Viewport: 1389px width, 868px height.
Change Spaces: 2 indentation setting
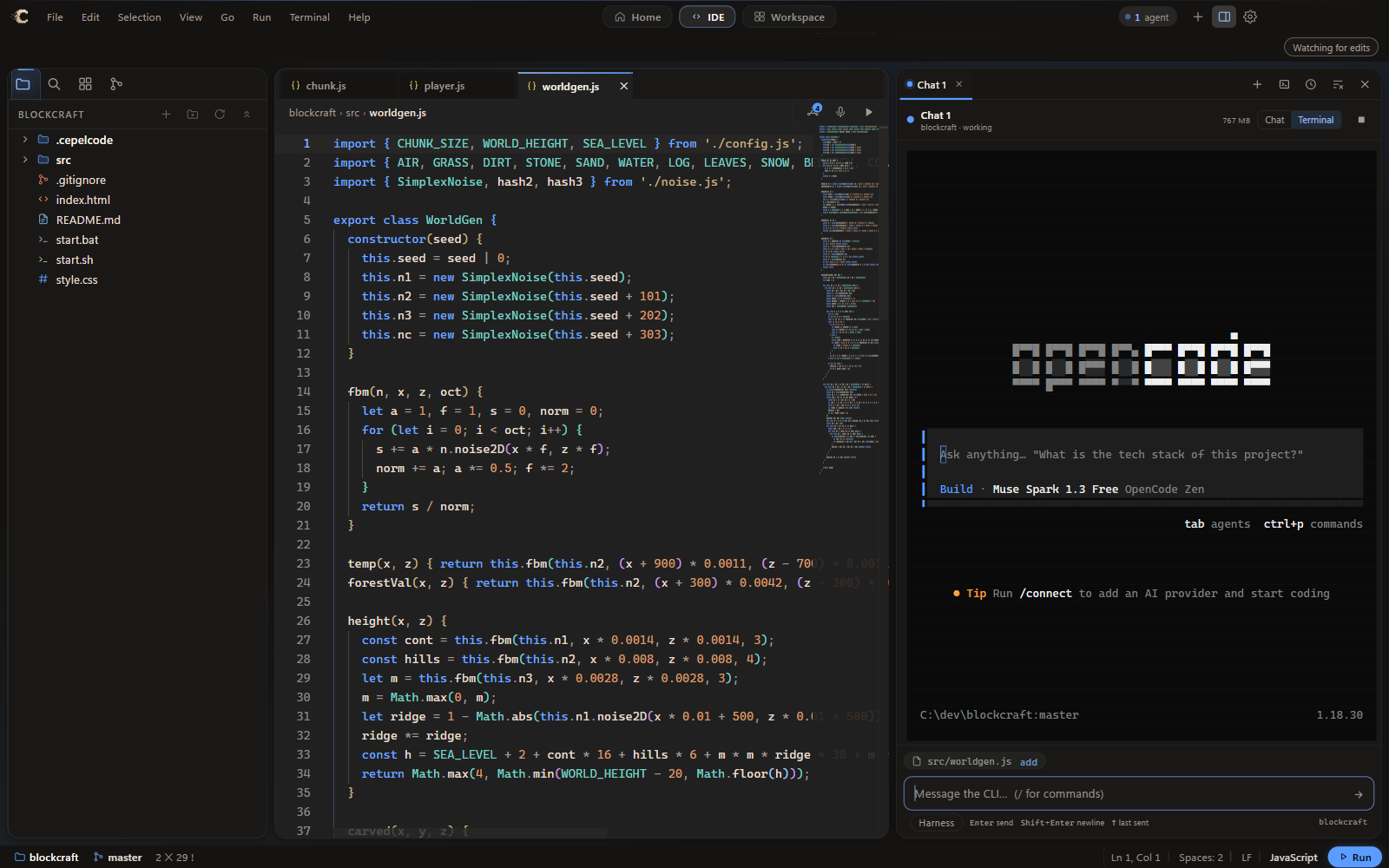[x=1201, y=857]
